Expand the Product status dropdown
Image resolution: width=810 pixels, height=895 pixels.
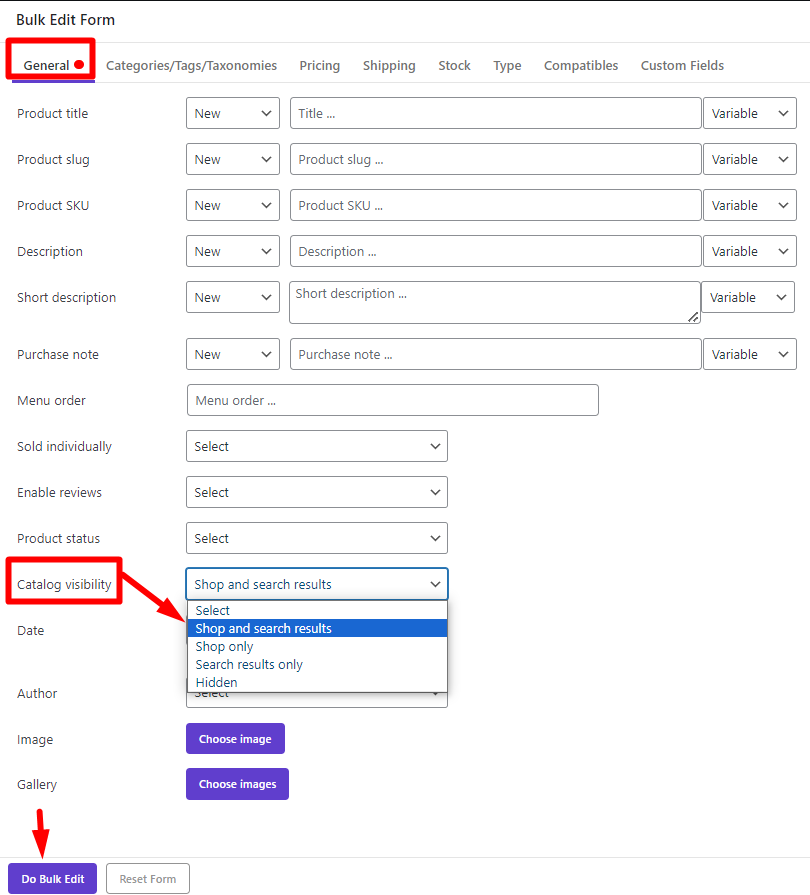click(x=317, y=538)
